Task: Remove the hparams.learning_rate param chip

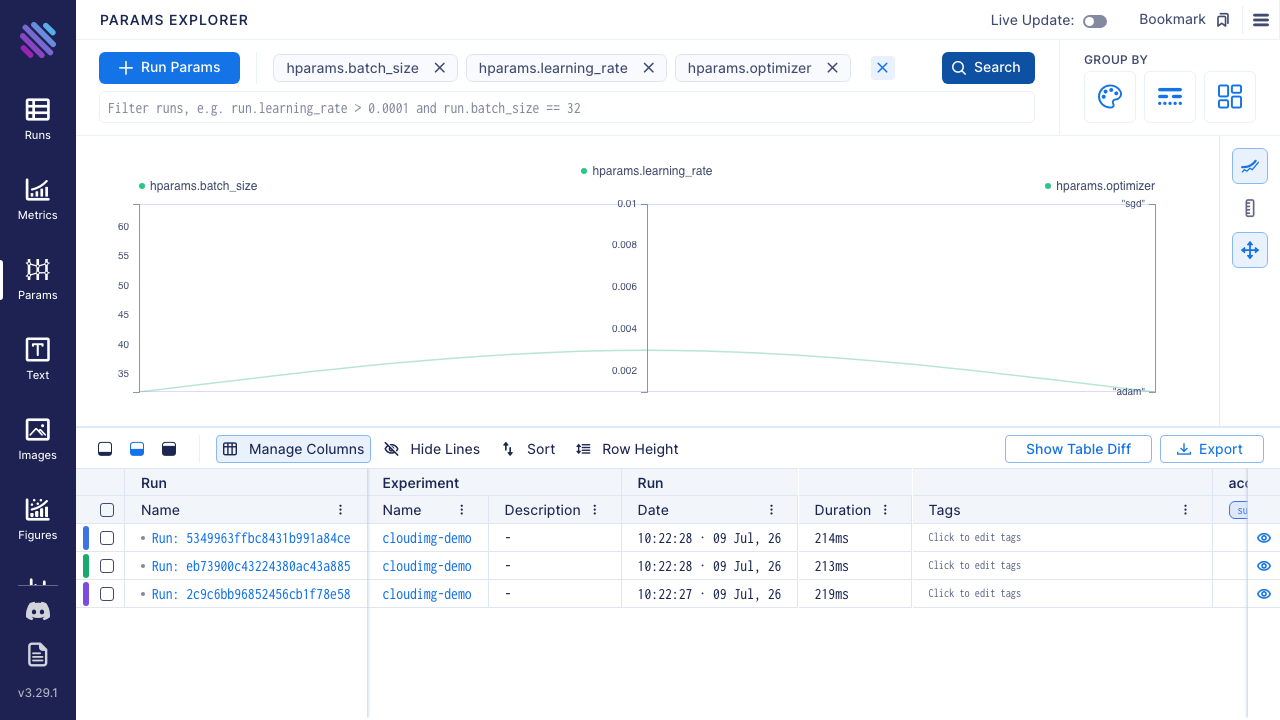Action: pos(648,68)
